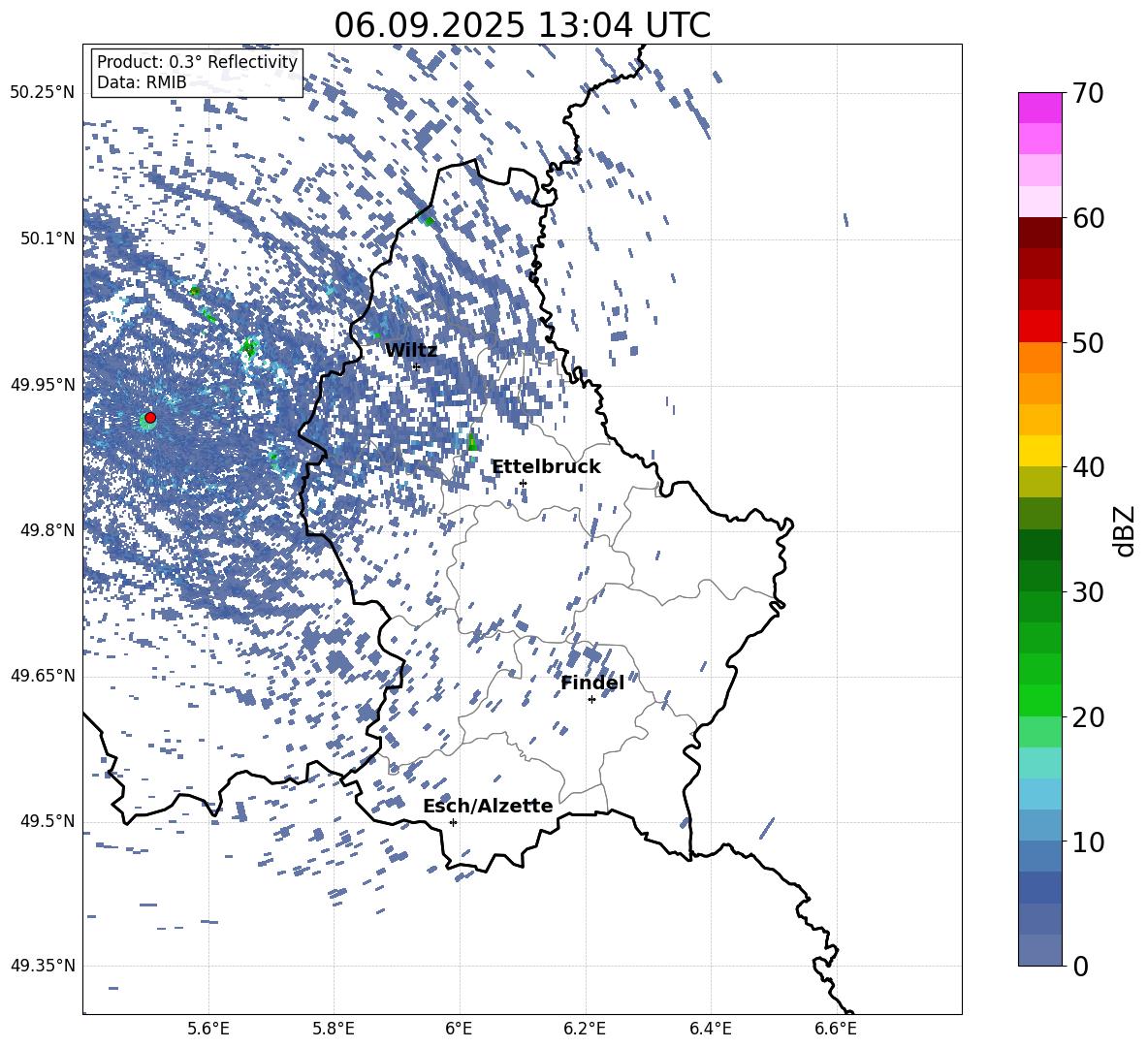This screenshot has height=1048, width=1148.
Task: Click the 5.8°E longitude label
Action: [x=334, y=1030]
